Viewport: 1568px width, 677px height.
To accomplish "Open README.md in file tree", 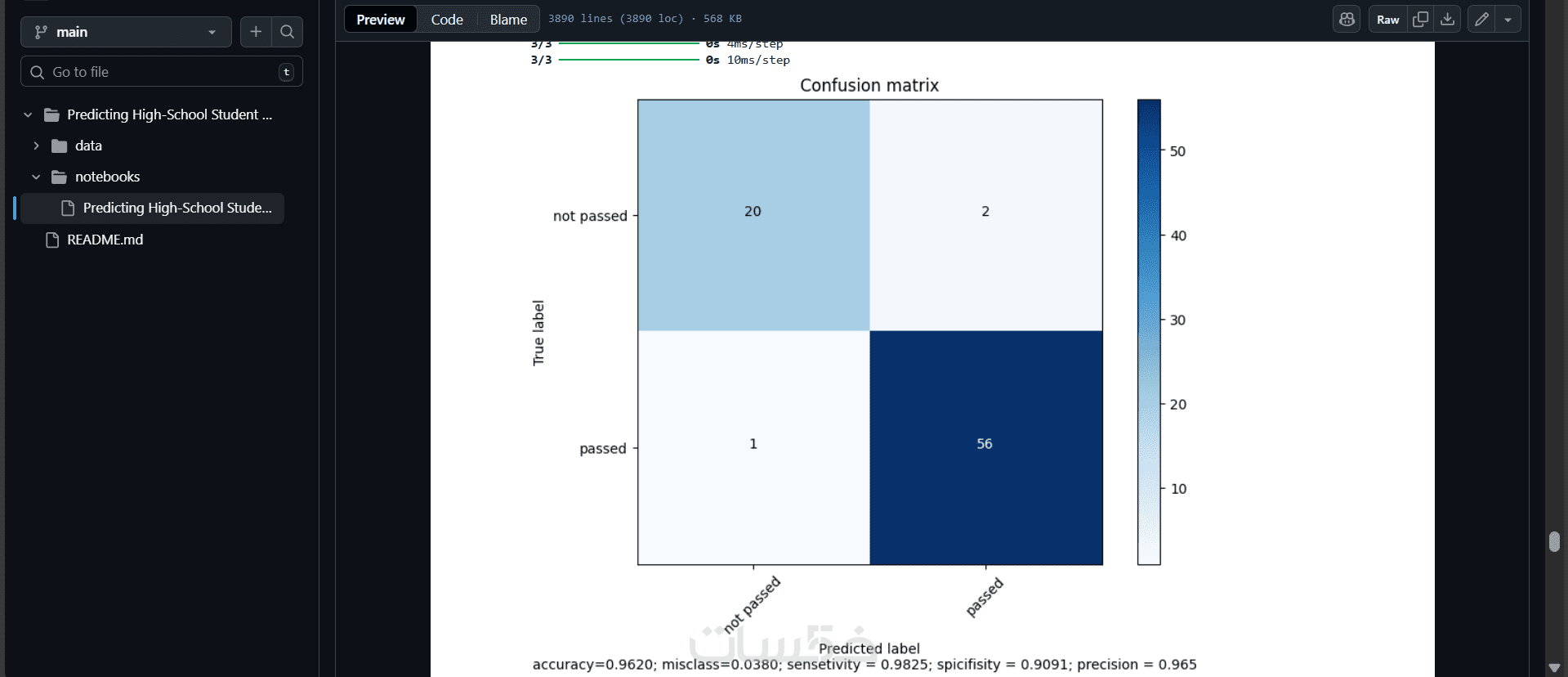I will [x=105, y=240].
